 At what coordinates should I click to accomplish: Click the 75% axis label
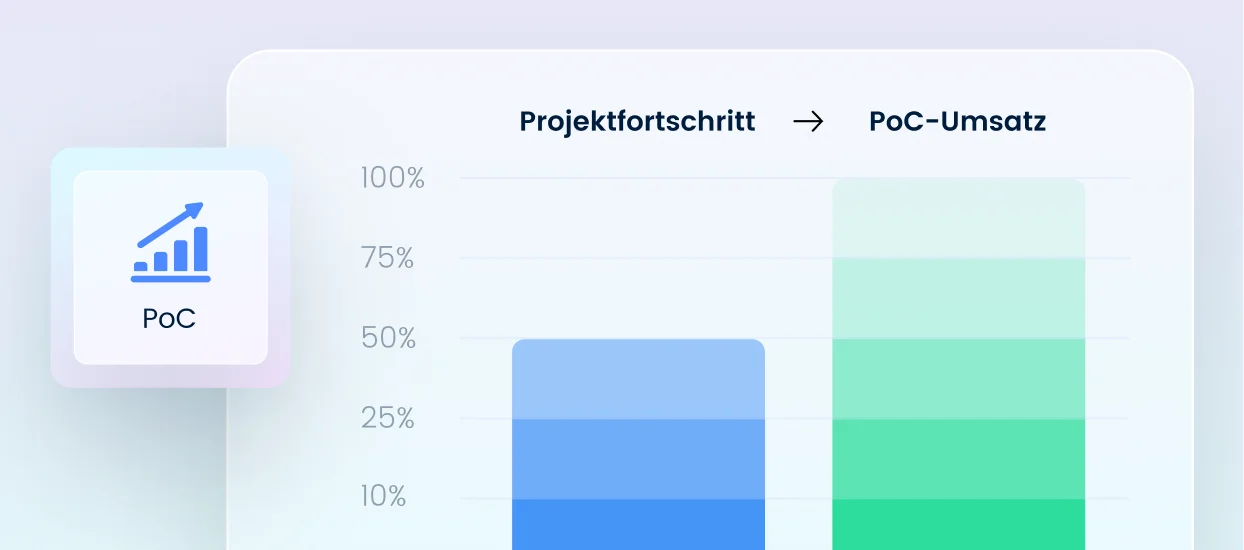(388, 259)
